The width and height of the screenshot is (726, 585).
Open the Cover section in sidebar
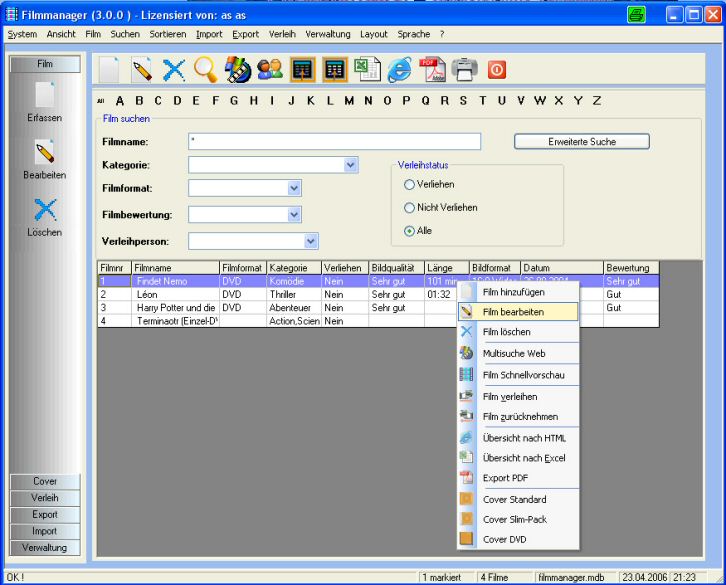coord(45,482)
